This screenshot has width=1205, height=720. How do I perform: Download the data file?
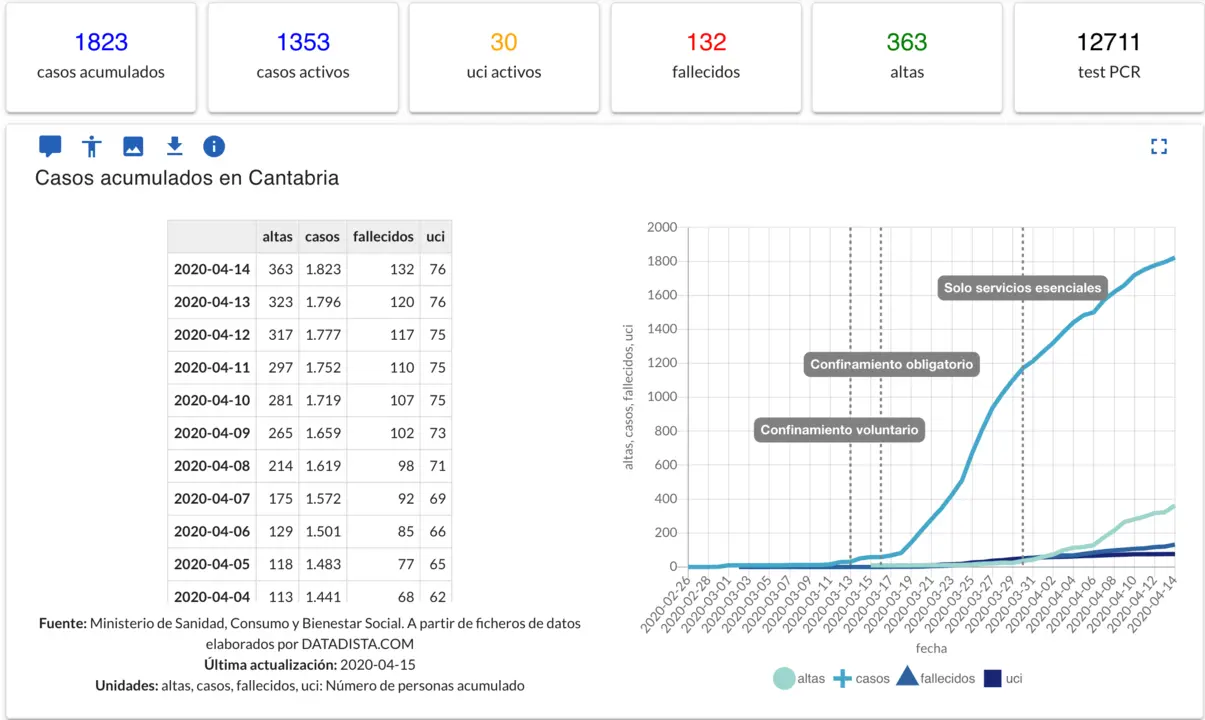(174, 146)
